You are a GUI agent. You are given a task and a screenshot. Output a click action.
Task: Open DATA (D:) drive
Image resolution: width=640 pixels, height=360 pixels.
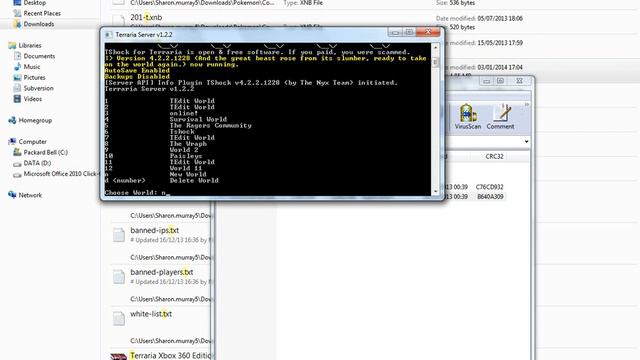(37, 163)
